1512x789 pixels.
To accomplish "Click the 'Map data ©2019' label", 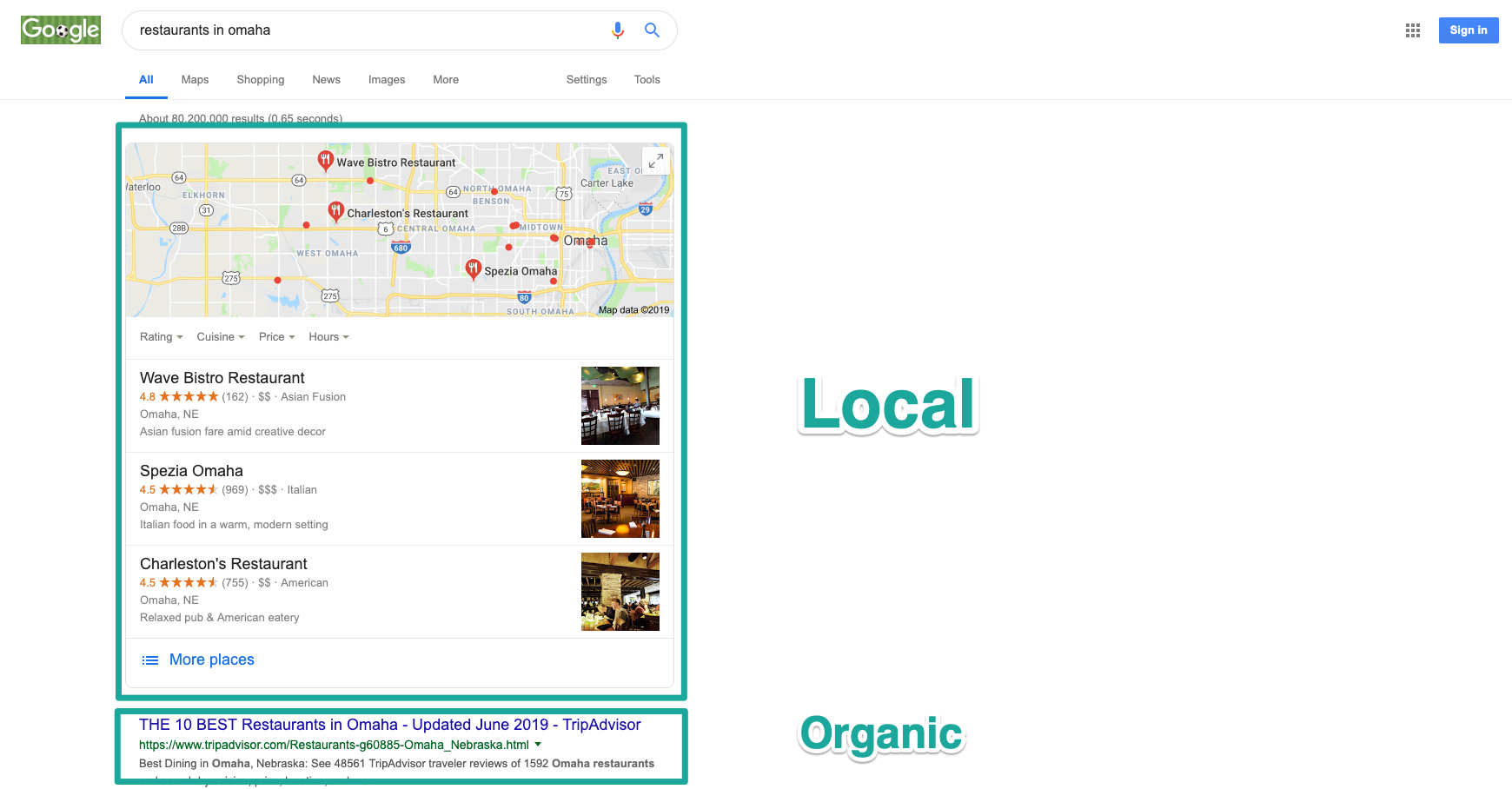I will coord(634,310).
